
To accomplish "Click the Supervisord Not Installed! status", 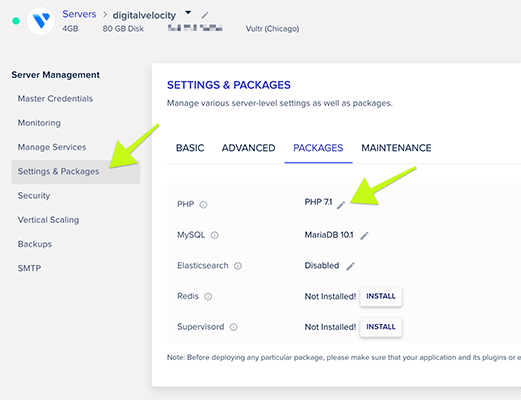I will (x=330, y=327).
